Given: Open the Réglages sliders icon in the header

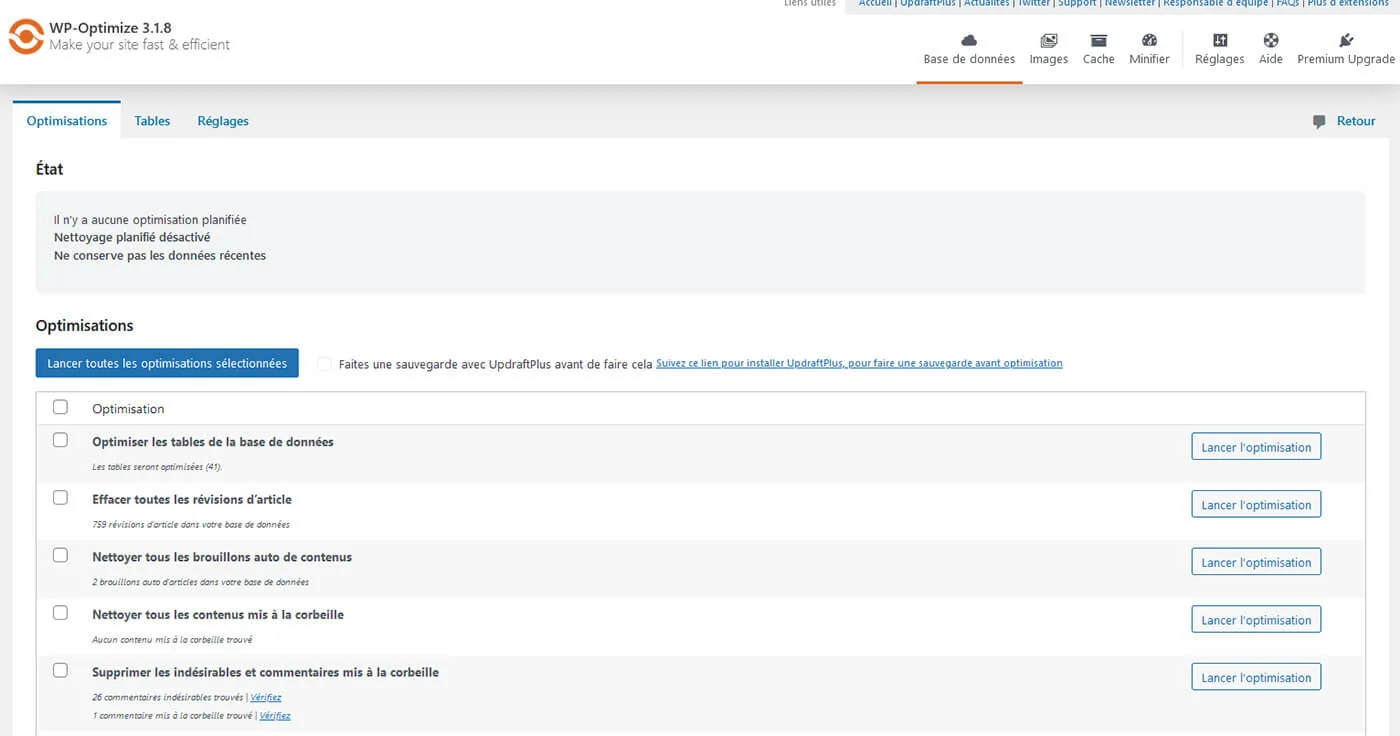Looking at the screenshot, I should [1220, 40].
